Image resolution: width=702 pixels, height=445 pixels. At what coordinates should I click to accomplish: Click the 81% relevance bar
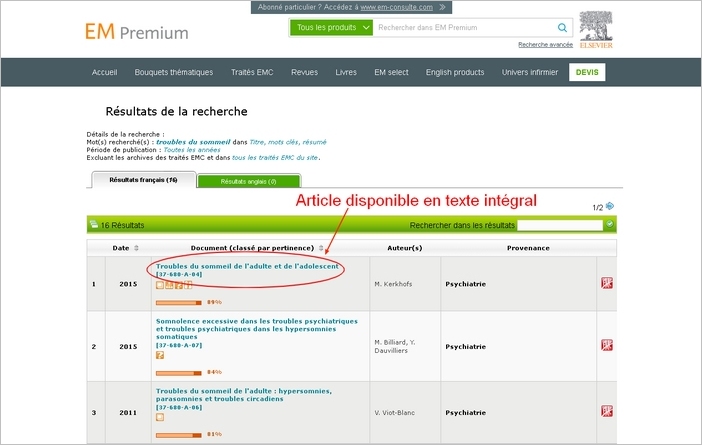pos(179,435)
